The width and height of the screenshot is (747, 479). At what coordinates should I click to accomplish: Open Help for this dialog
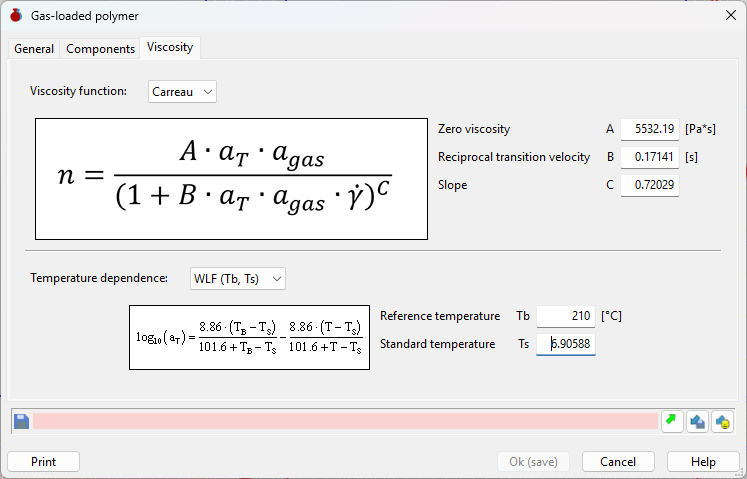coord(703,461)
